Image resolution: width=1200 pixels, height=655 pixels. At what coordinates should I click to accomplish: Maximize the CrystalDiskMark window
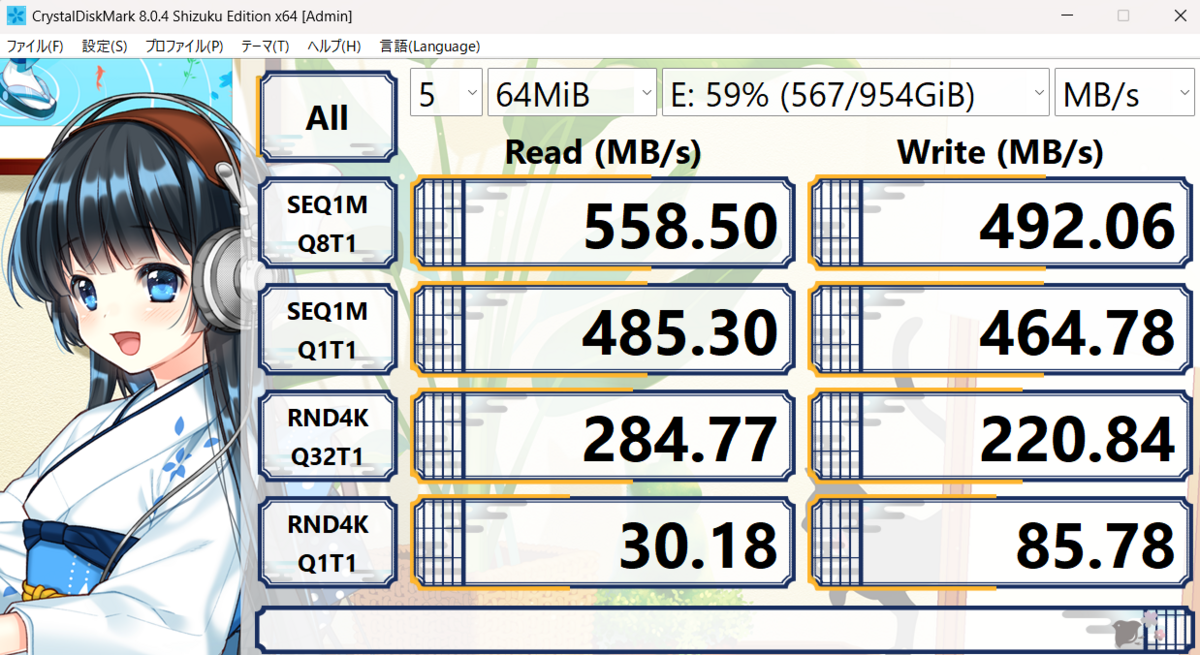[1123, 16]
